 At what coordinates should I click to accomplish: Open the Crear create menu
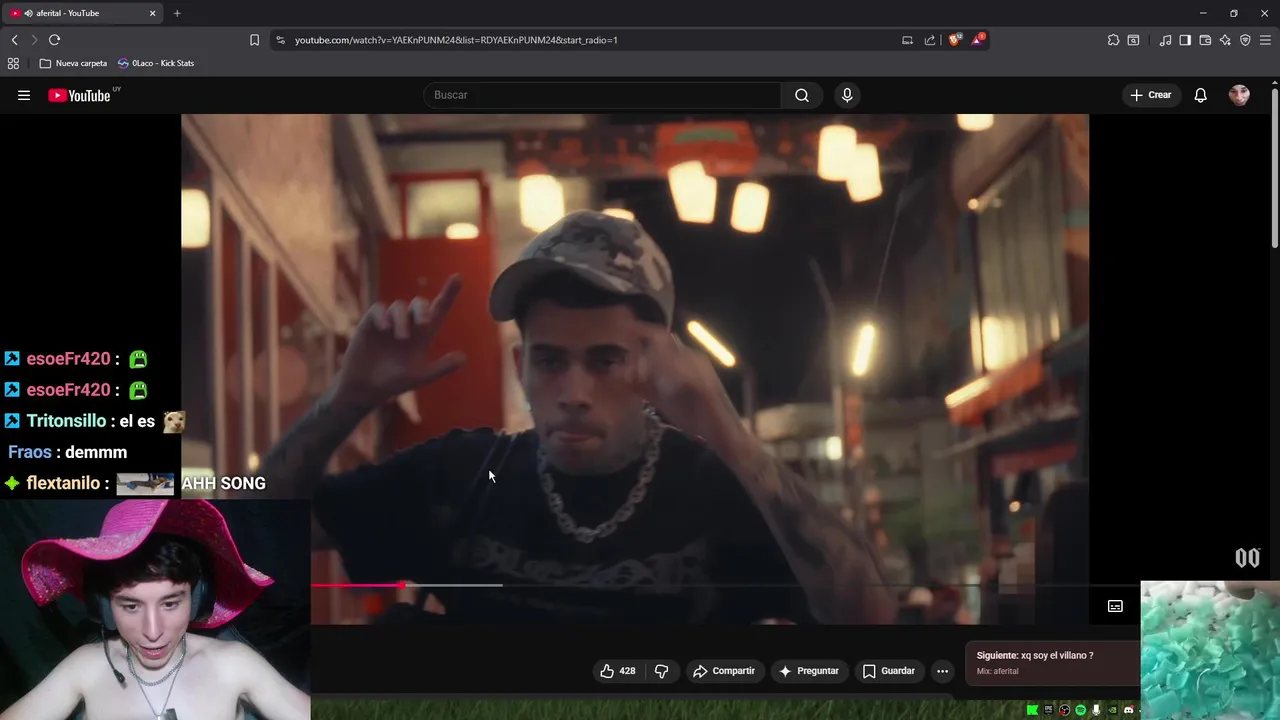(x=1150, y=95)
